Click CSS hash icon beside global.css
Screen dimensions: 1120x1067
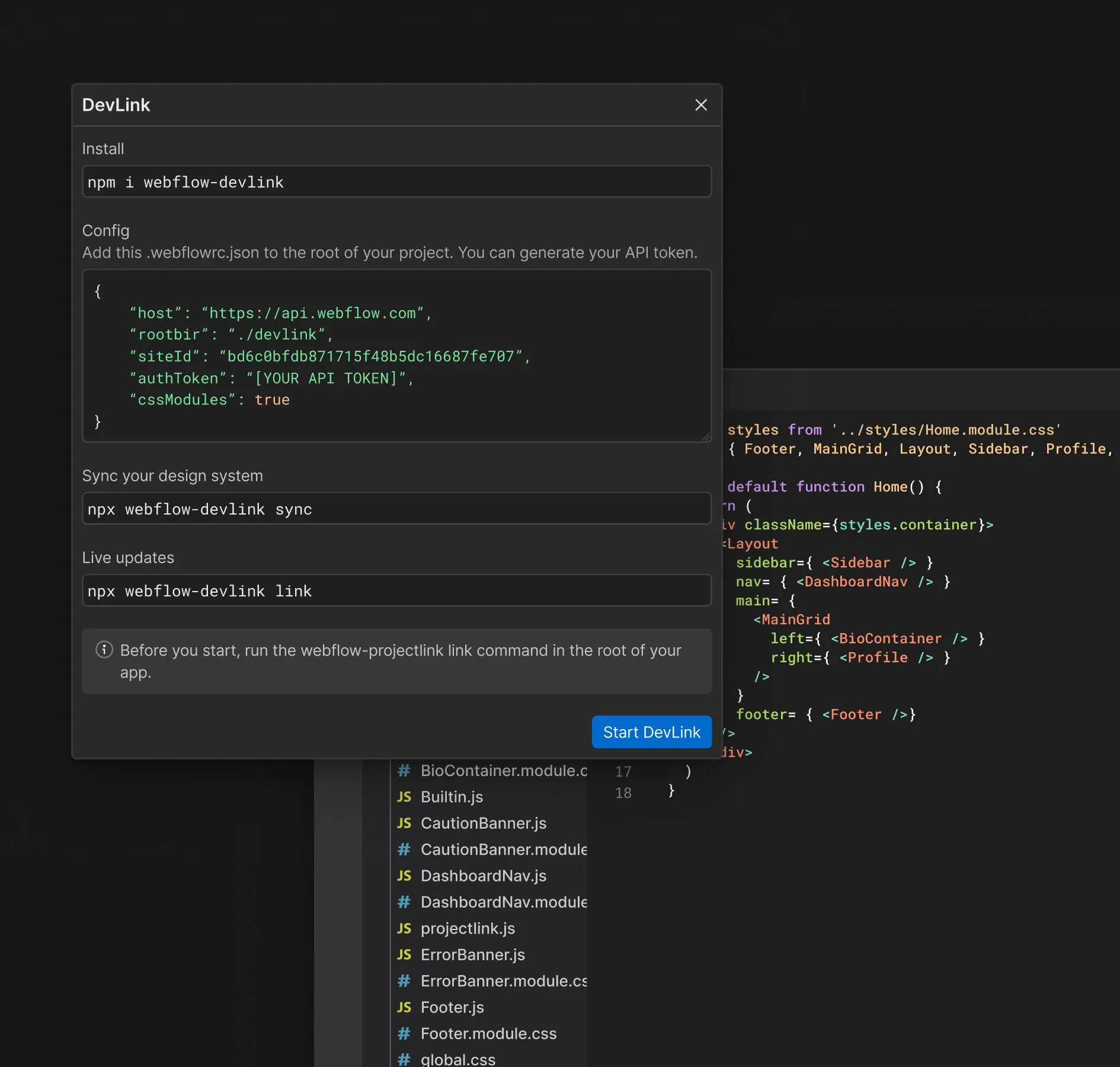(x=404, y=1059)
